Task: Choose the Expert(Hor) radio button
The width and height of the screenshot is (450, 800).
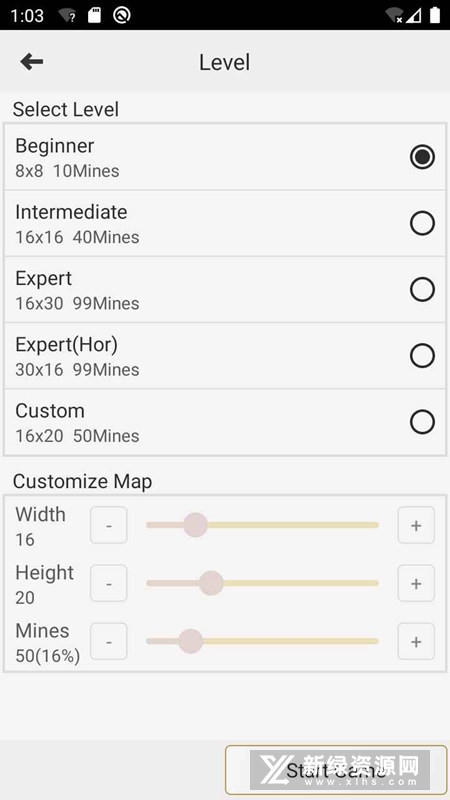Action: click(x=422, y=356)
